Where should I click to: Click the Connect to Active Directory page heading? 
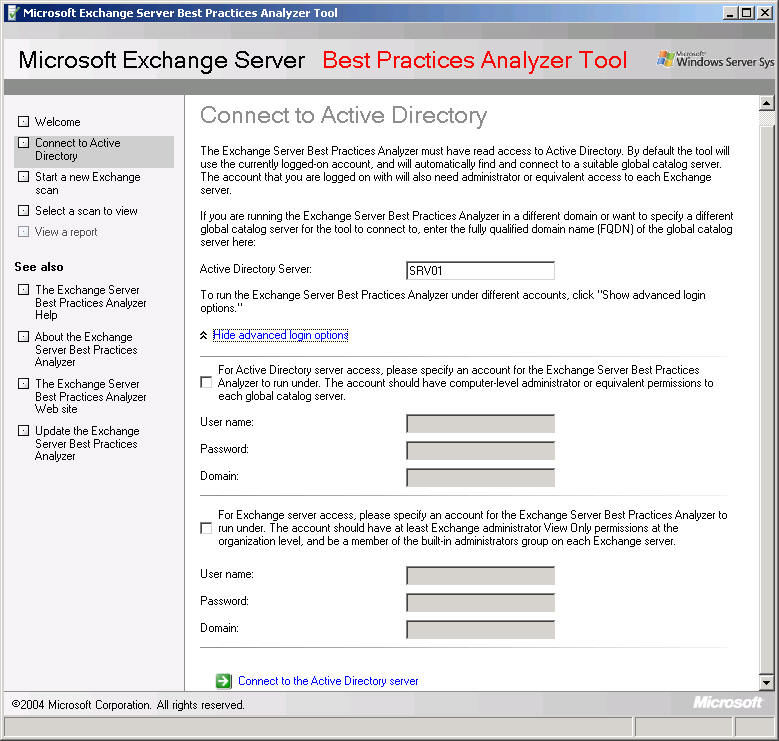(x=343, y=115)
